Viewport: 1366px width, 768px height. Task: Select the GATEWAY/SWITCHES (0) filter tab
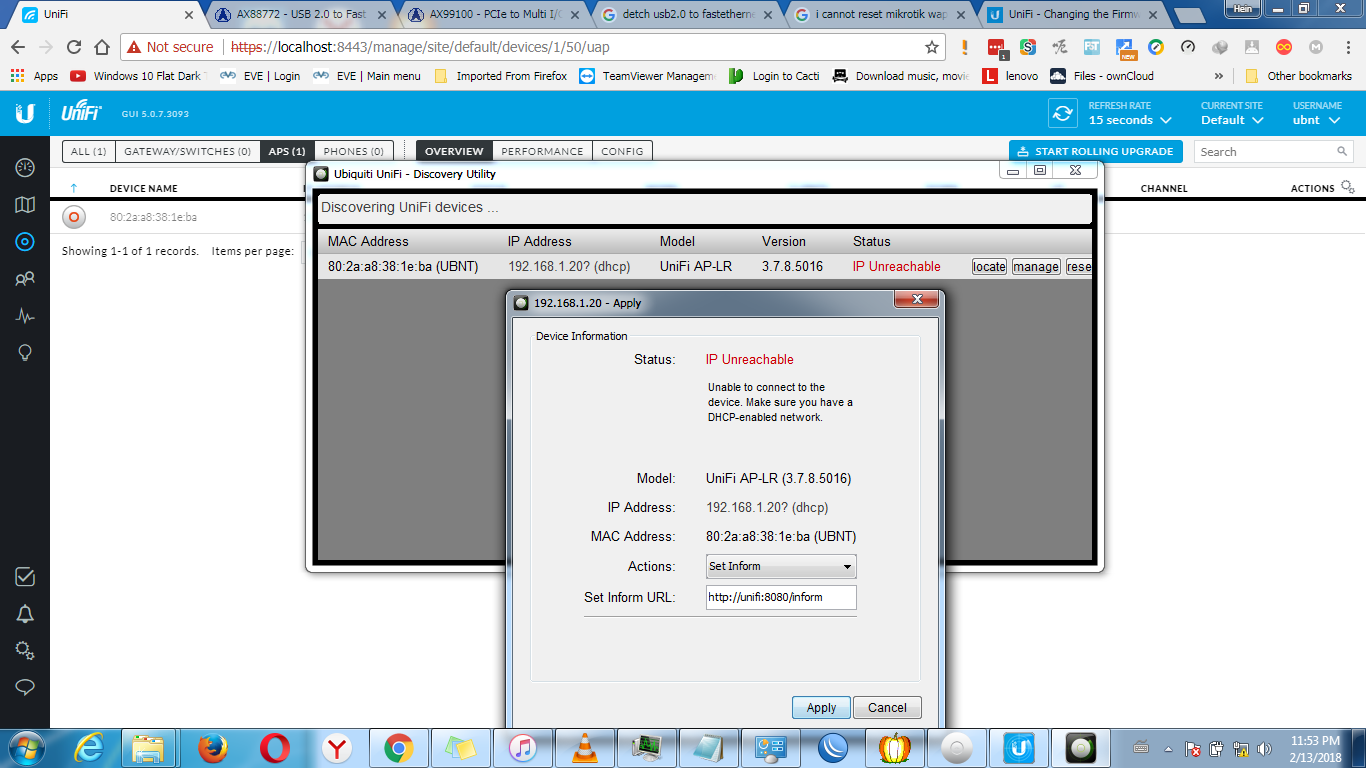tap(187, 151)
